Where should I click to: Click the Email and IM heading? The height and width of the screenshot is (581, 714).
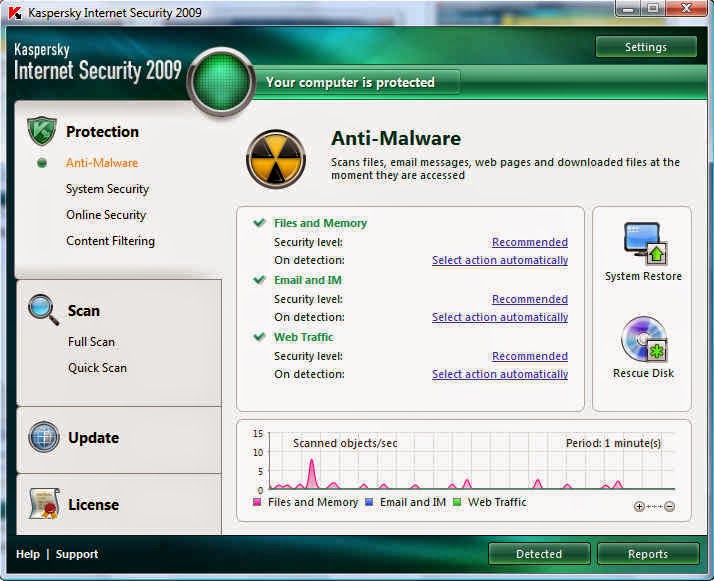pyautogui.click(x=308, y=280)
